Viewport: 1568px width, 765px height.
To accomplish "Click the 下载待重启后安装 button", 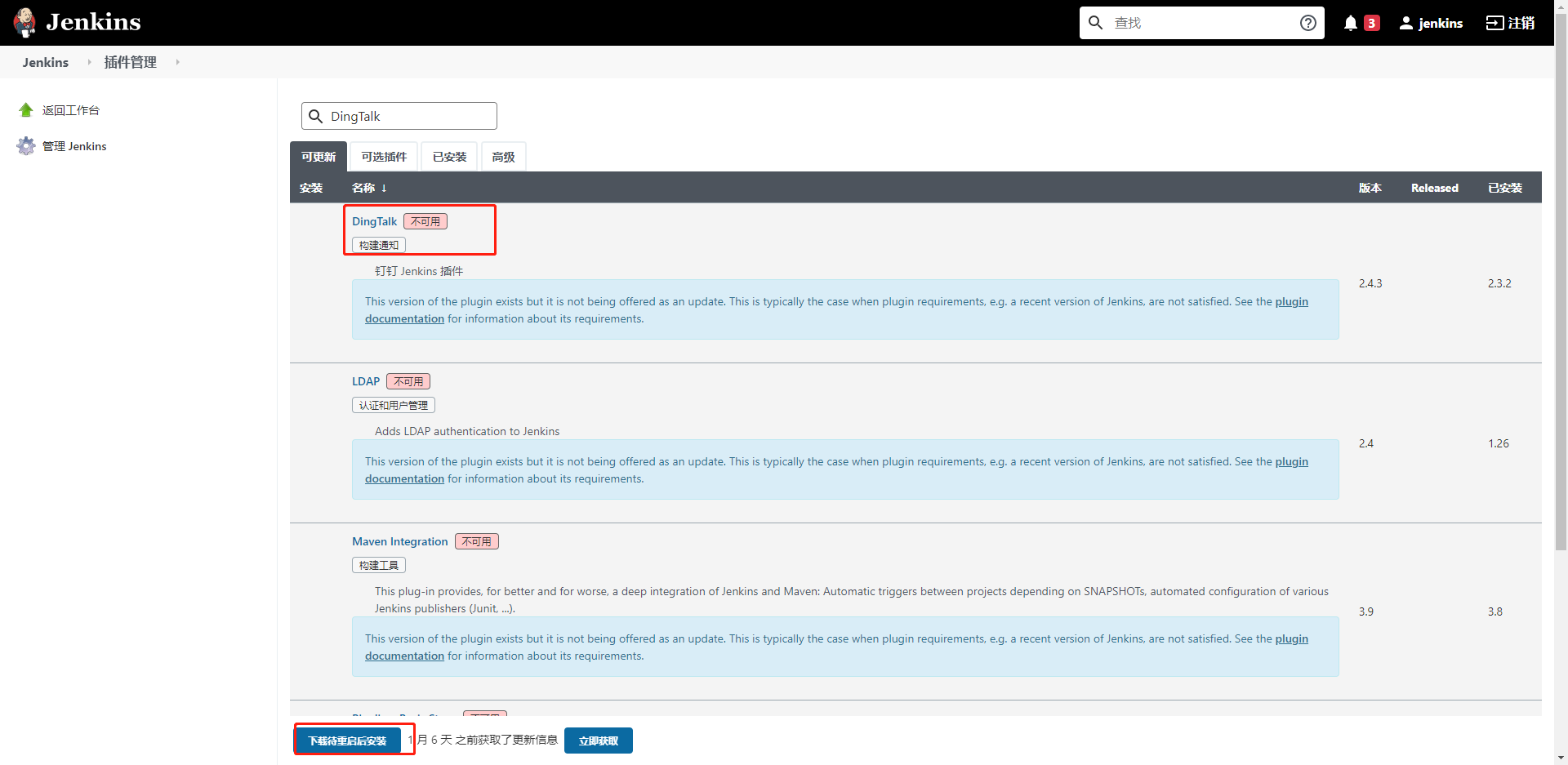I will 347,741.
